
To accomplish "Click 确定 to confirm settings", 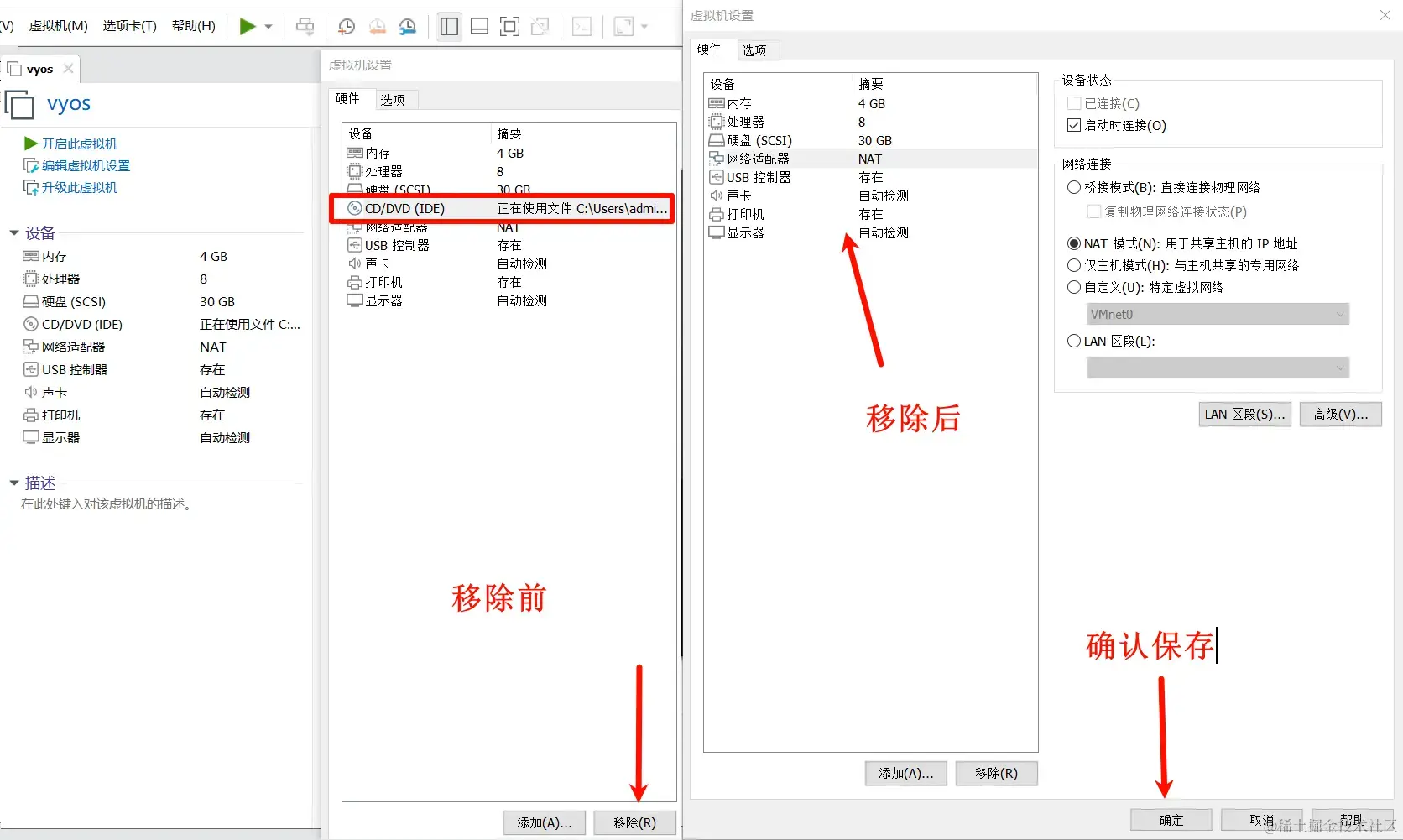I will (x=1171, y=820).
